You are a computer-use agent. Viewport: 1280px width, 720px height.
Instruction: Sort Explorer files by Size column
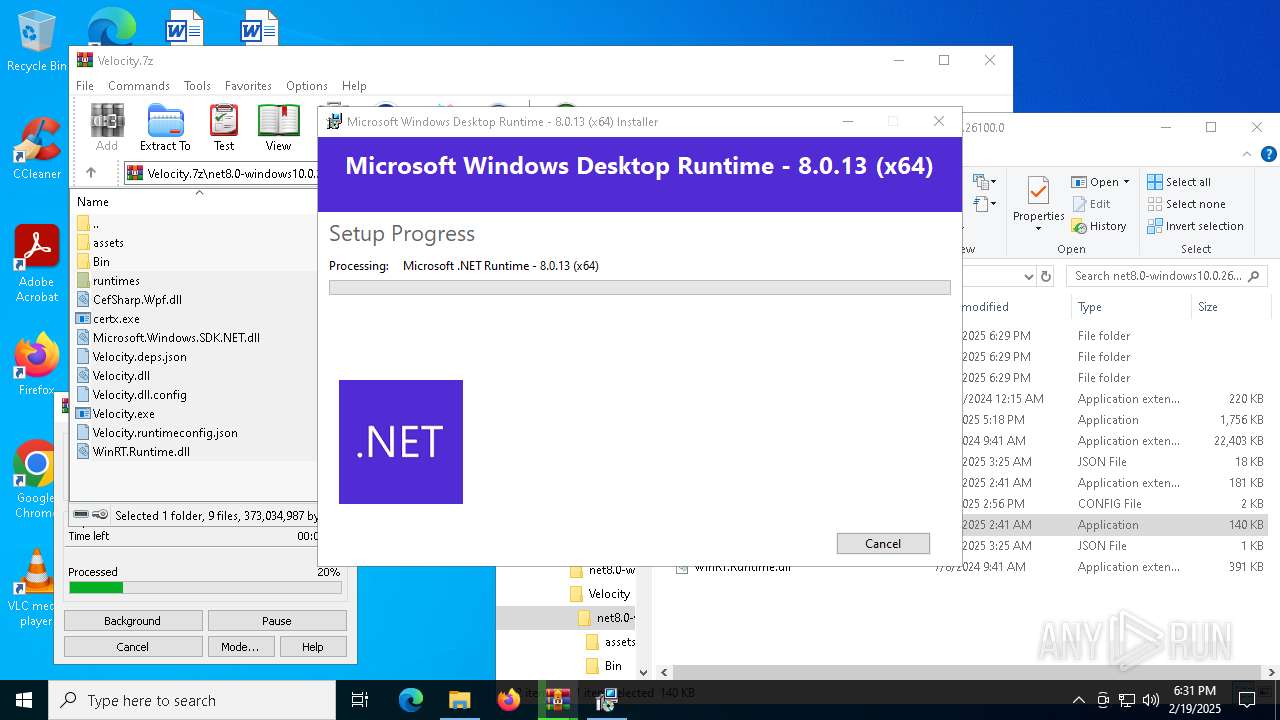(1208, 307)
